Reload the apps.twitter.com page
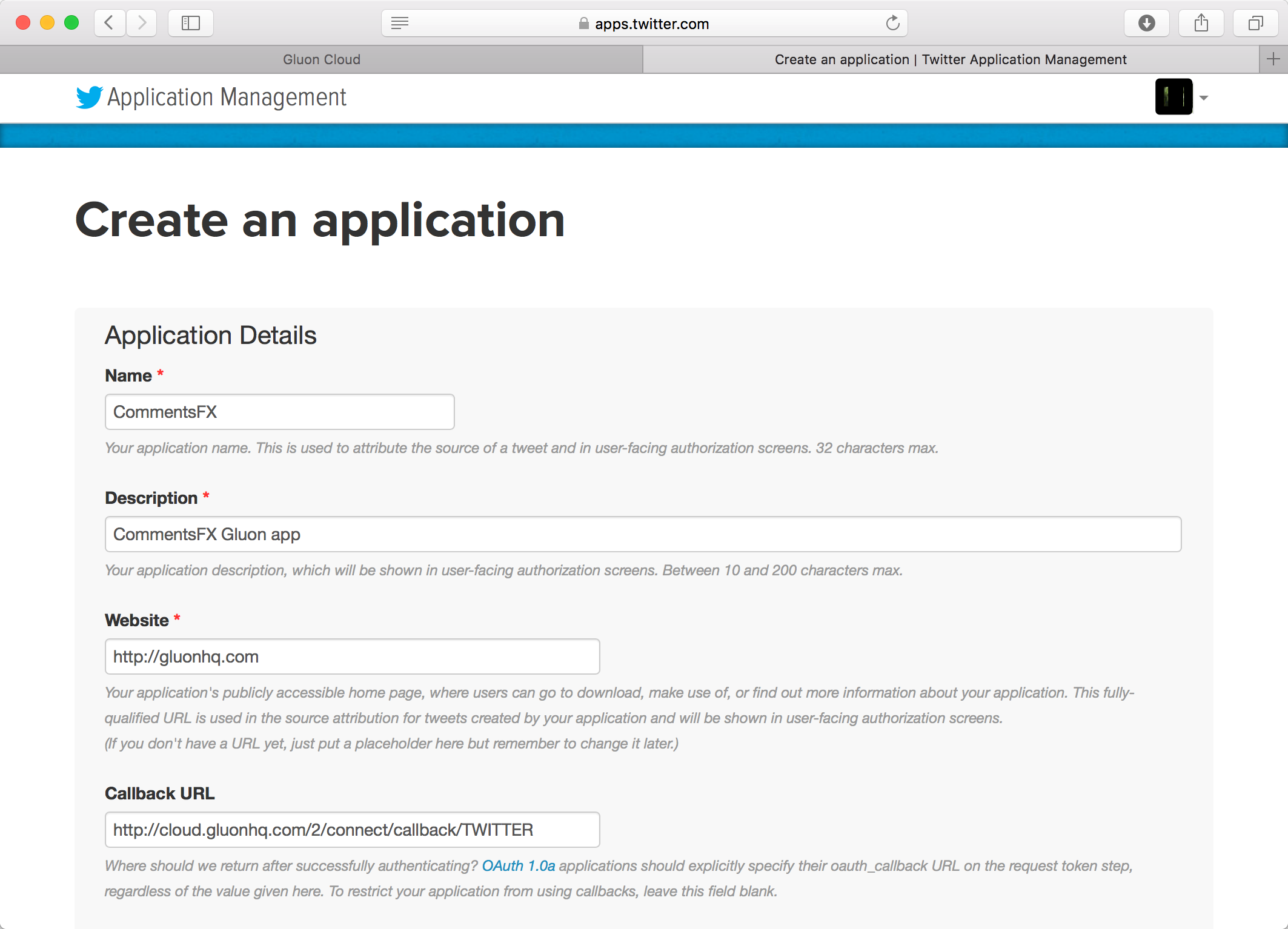 point(892,23)
